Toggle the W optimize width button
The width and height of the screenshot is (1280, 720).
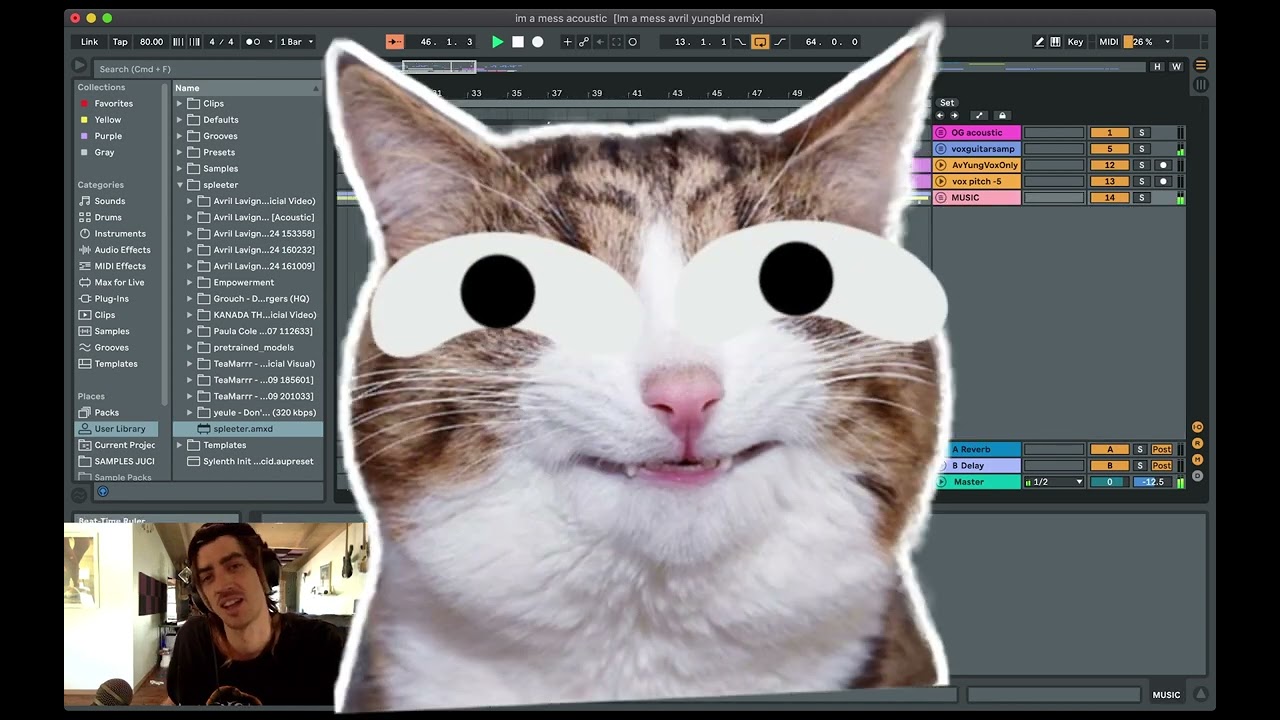(1176, 67)
